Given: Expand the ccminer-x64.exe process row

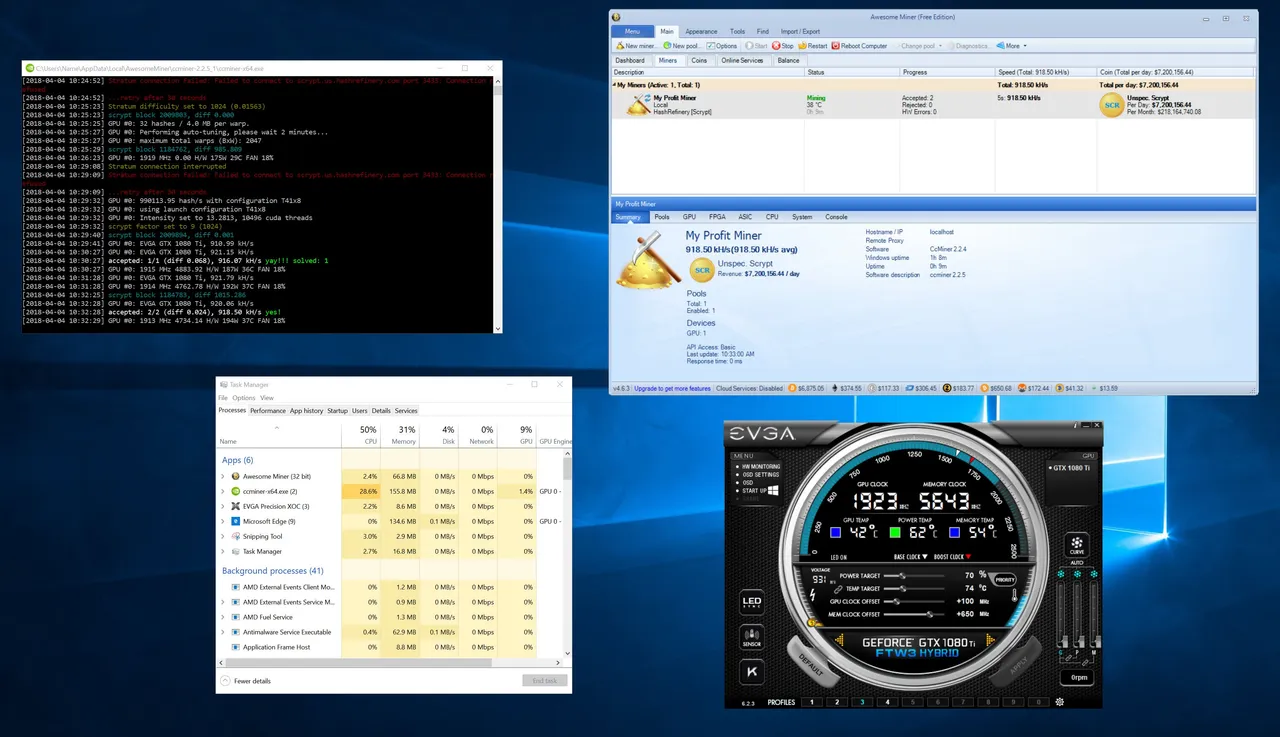Looking at the screenshot, I should tap(223, 491).
